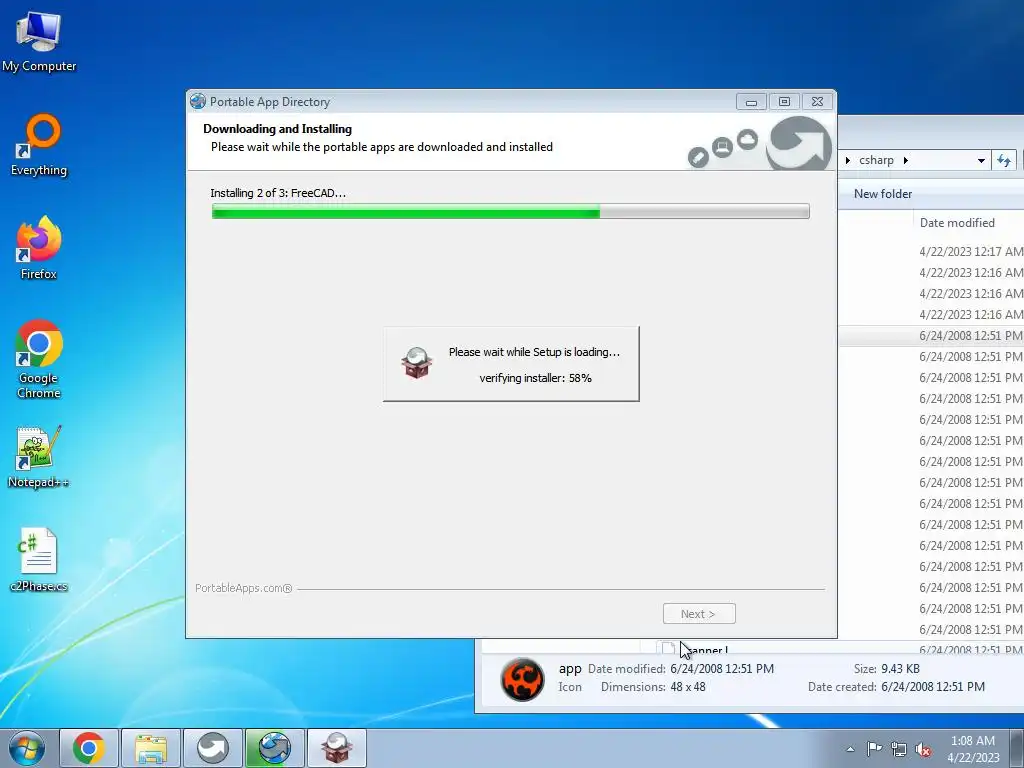1024x768 pixels.
Task: Select the Notepad++ desktop shortcut
Action: [39, 457]
